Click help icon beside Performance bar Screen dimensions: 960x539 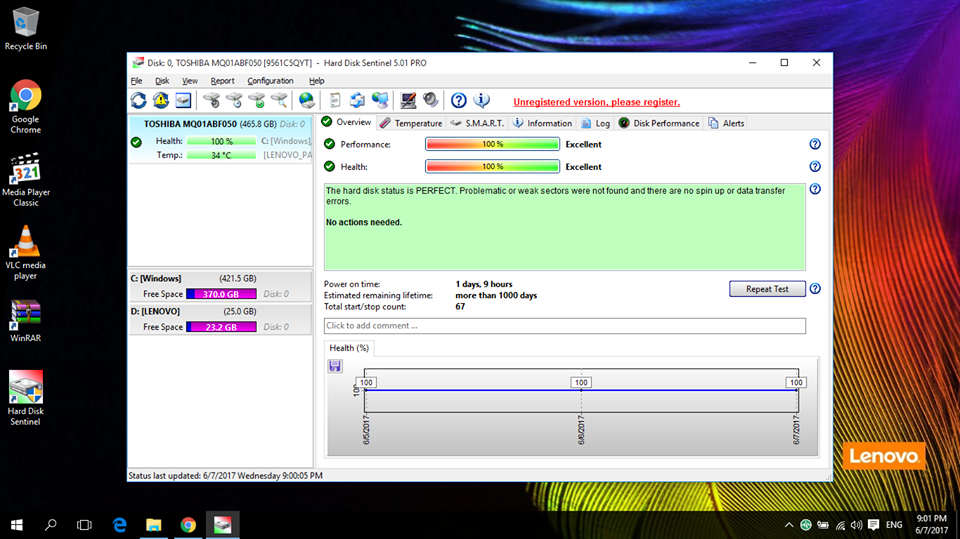(x=815, y=144)
